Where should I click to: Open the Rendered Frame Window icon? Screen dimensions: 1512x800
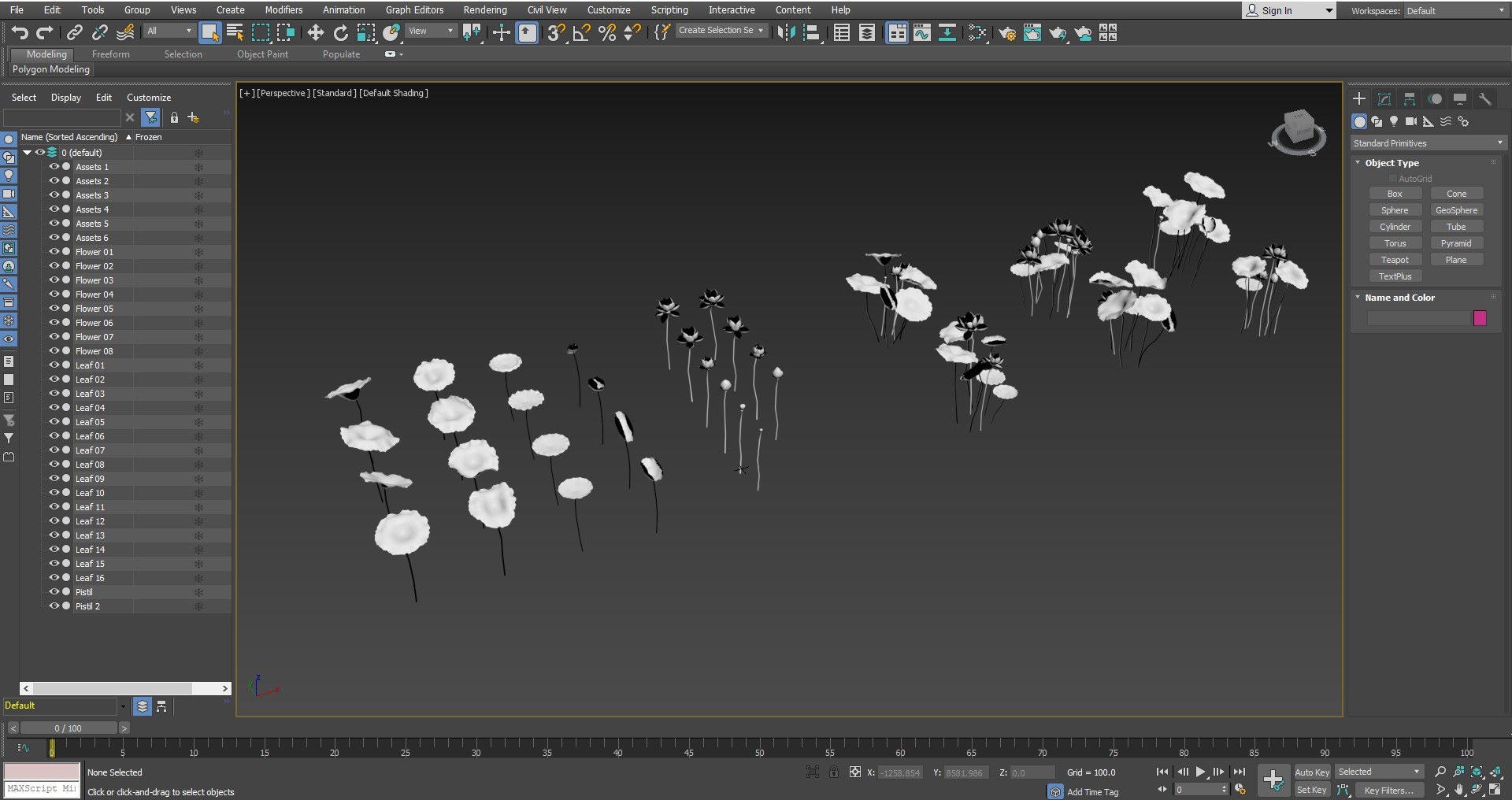pos(1032,32)
